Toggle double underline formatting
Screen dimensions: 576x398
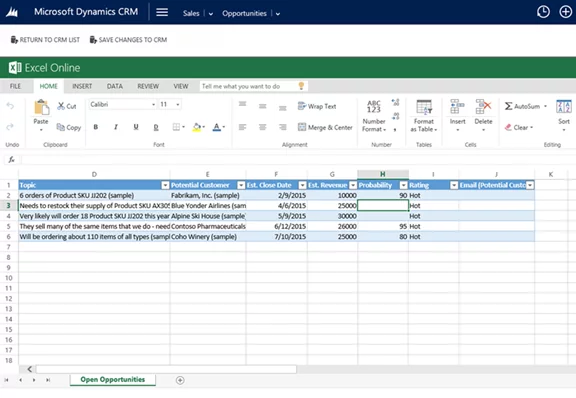click(156, 127)
